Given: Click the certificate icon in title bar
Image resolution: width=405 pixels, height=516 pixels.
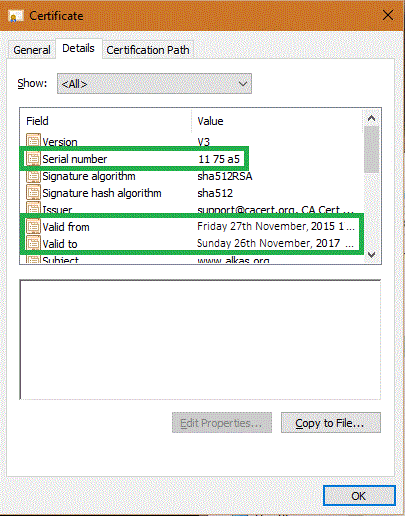Looking at the screenshot, I should pyautogui.click(x=16, y=16).
